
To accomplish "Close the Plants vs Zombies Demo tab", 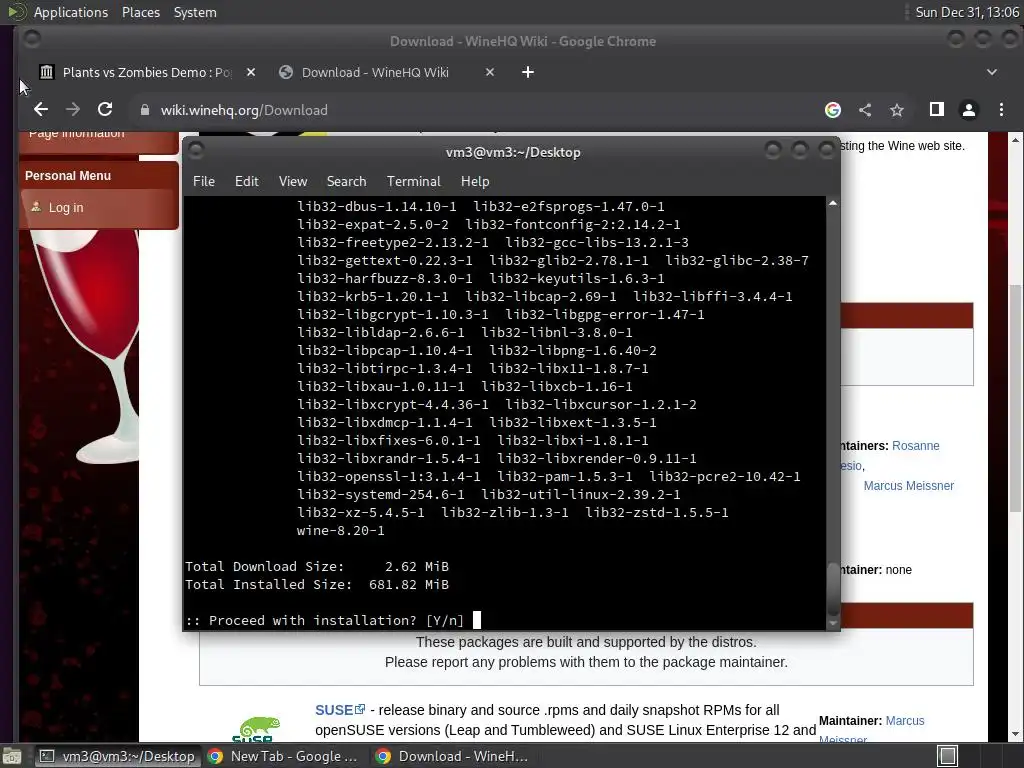I will tap(251, 72).
